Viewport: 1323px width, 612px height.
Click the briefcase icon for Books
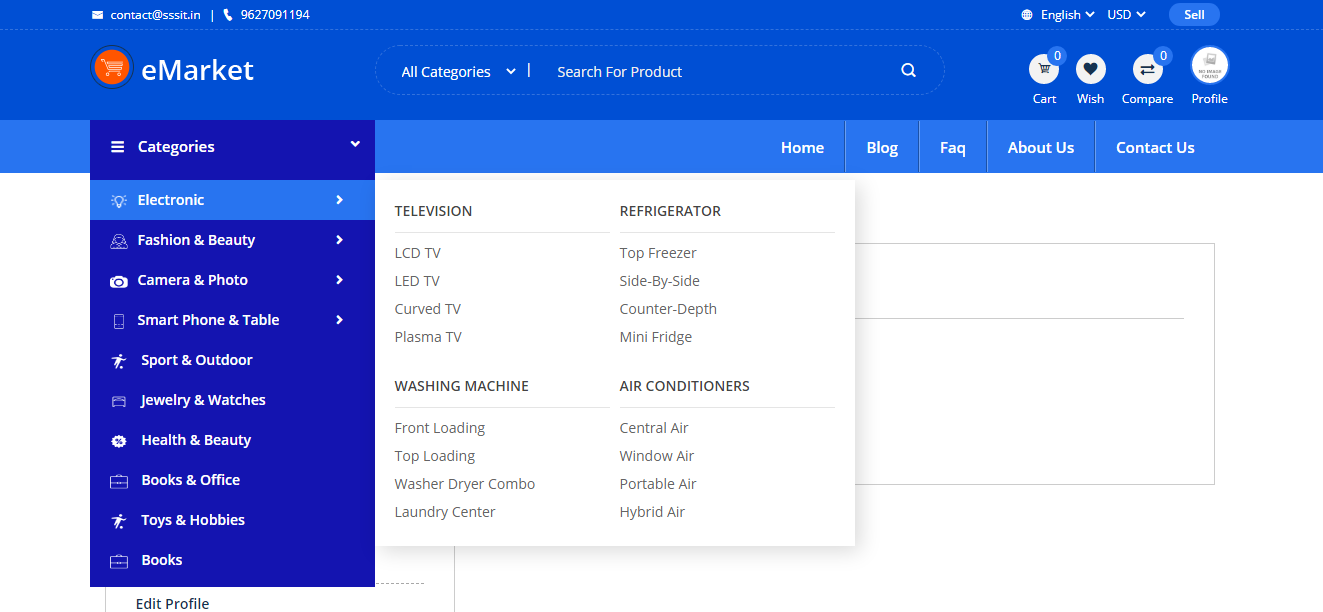click(x=119, y=561)
